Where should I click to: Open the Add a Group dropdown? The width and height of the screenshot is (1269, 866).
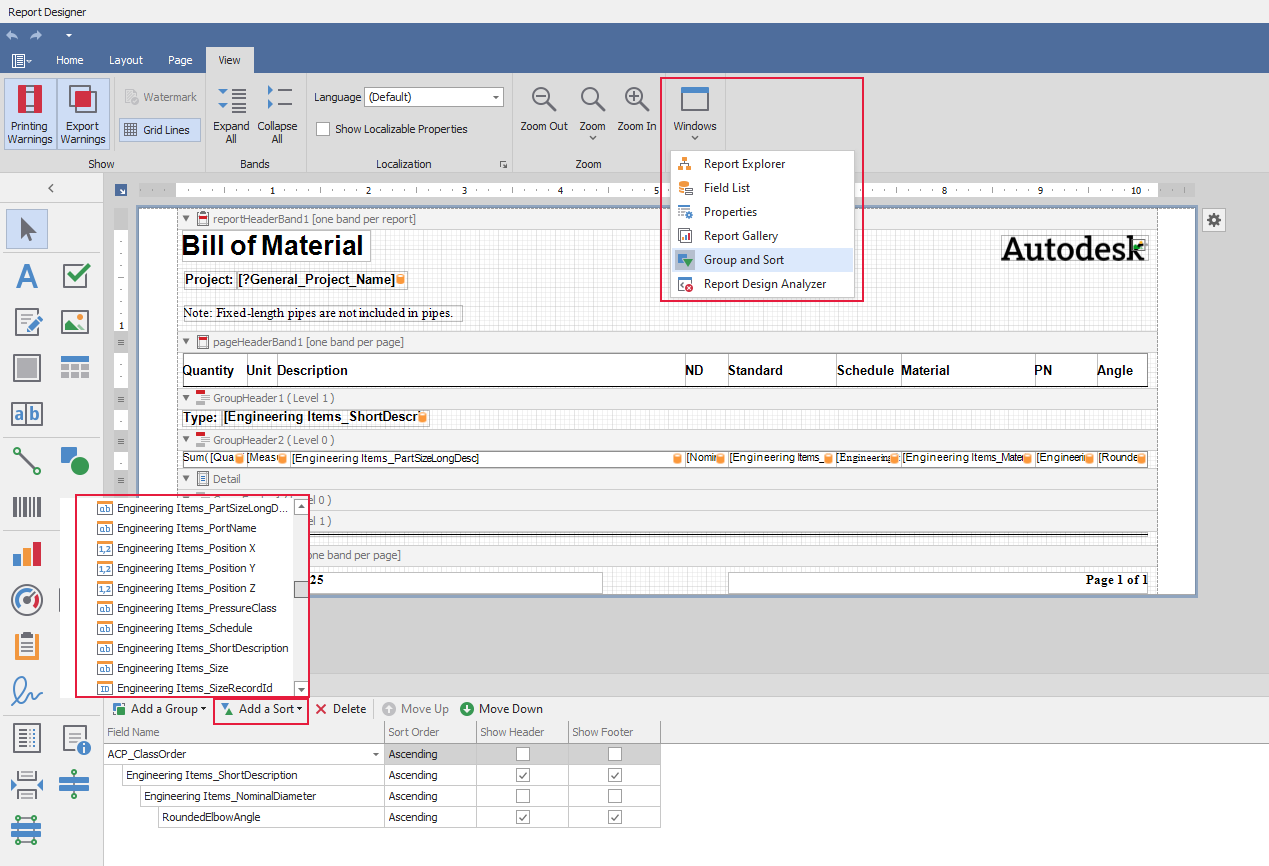point(160,709)
